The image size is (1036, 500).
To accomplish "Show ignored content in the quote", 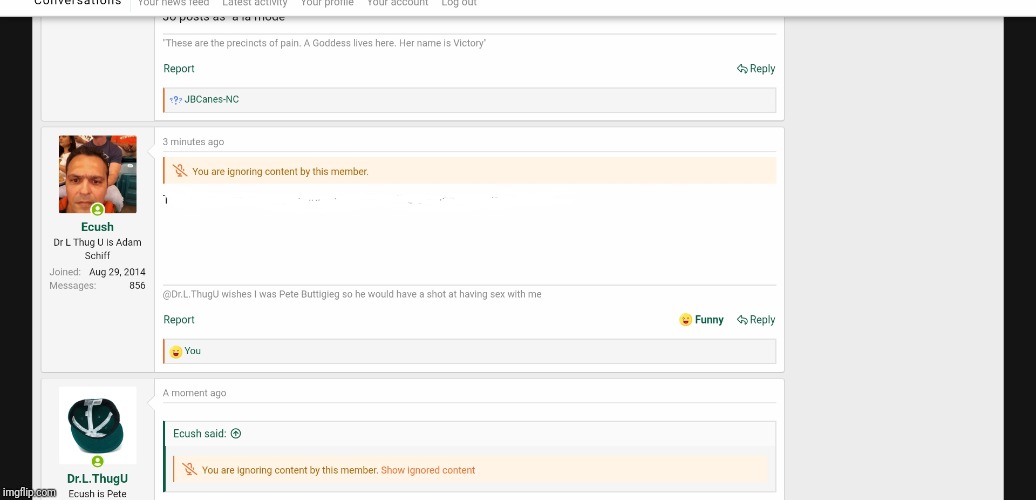I will (428, 470).
